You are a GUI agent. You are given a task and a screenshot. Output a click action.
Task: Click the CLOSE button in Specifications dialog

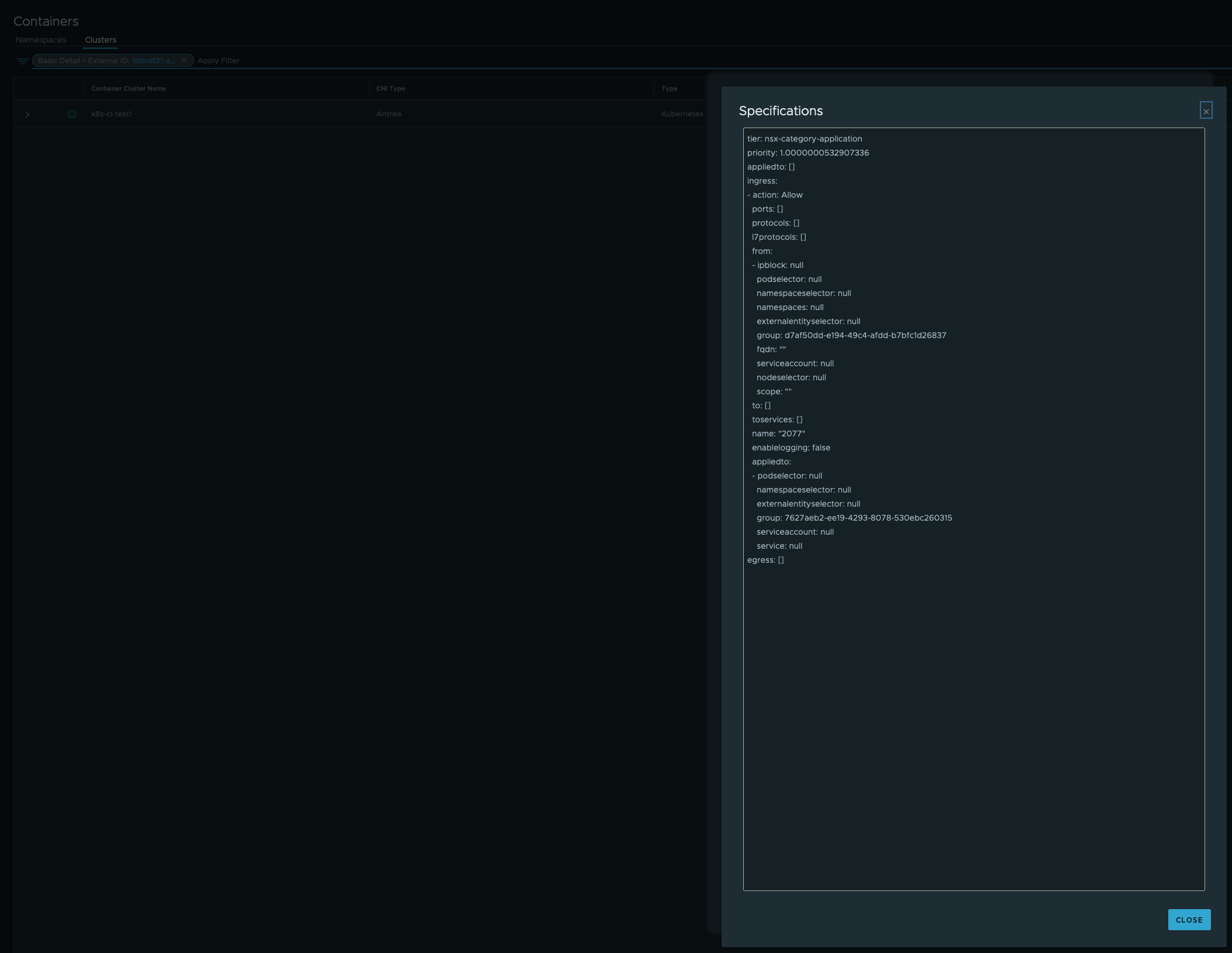(1189, 920)
